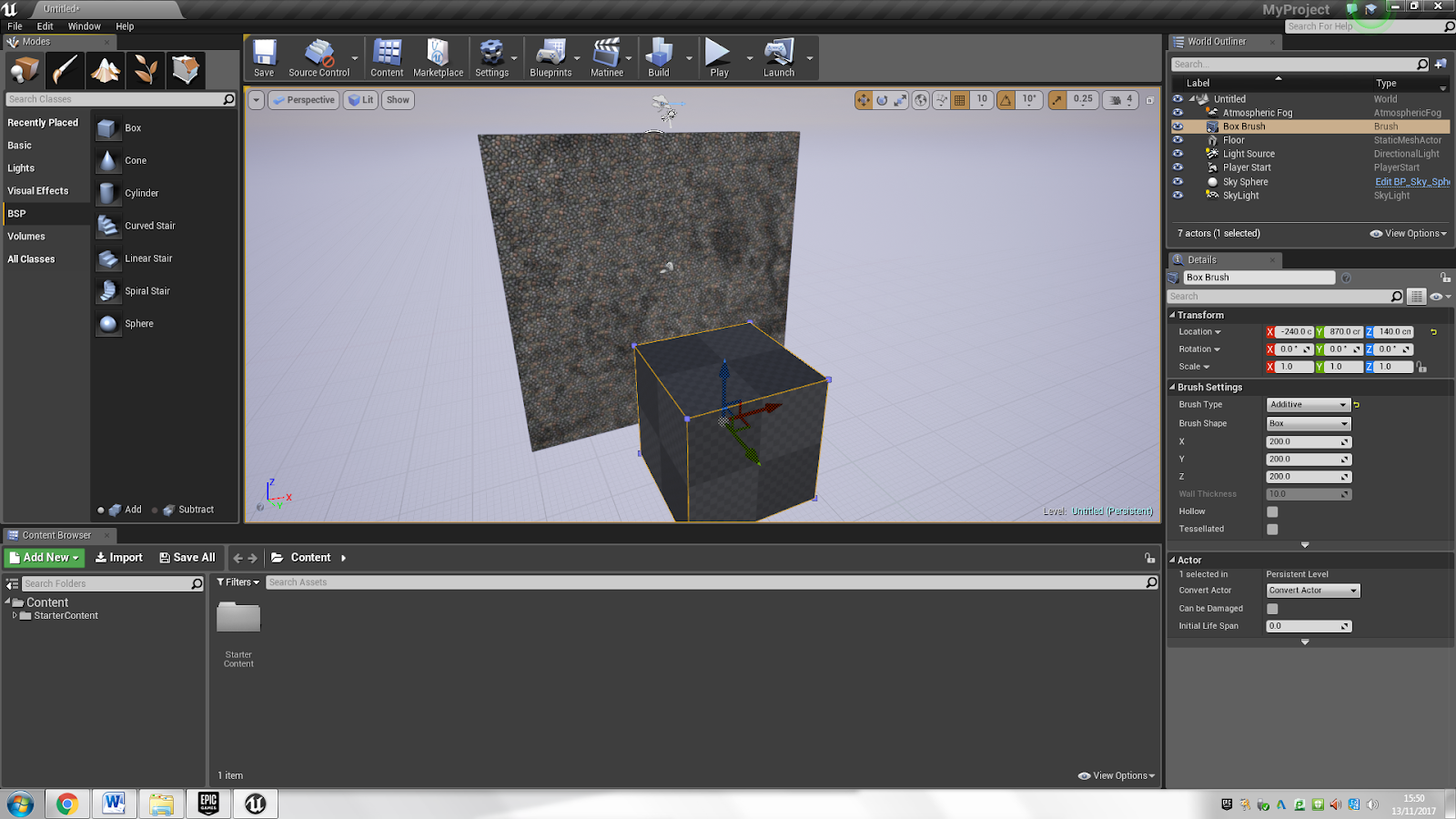Screen dimensions: 1456x819
Task: Expand the StarterContent folder tree
Action: click(15, 616)
